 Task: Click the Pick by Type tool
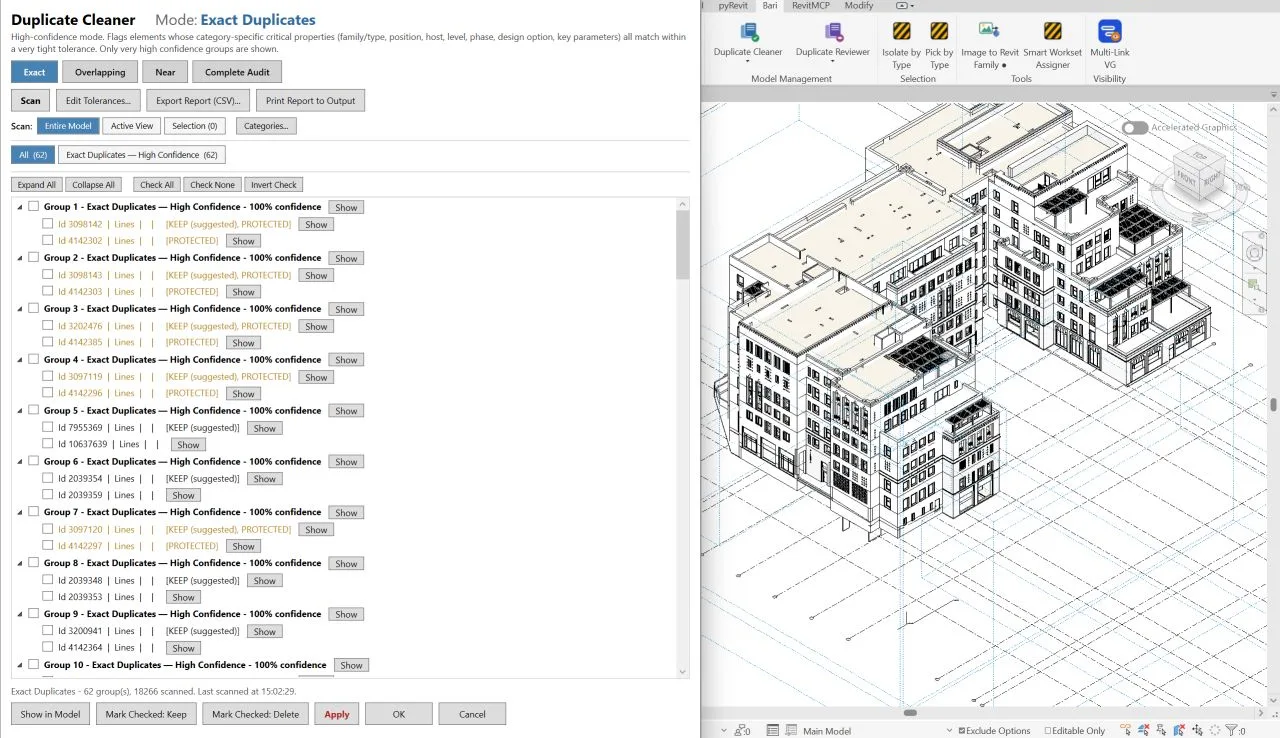pos(939,45)
